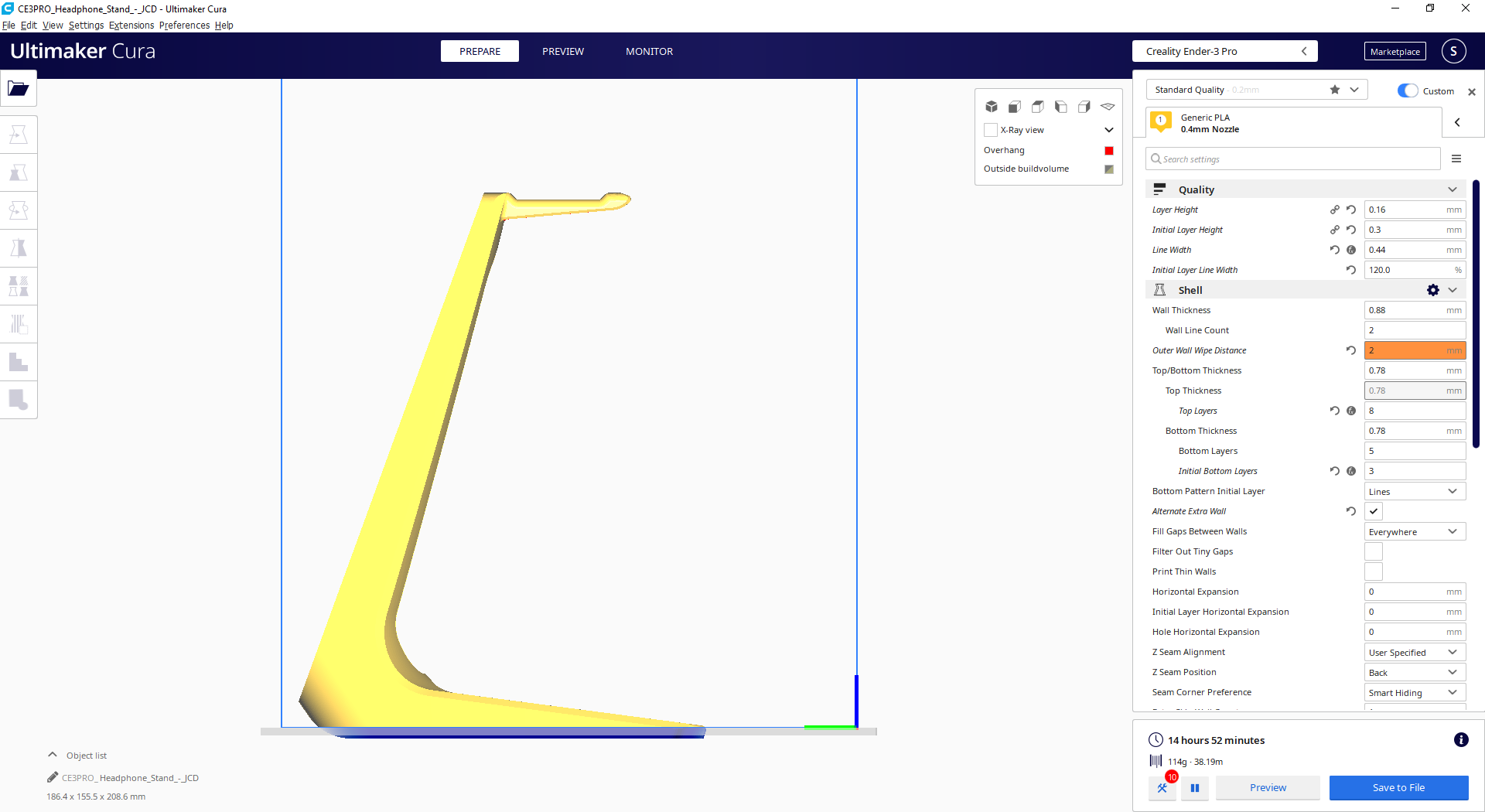Image resolution: width=1485 pixels, height=812 pixels.
Task: Select the Mirror tool in left toolbar
Action: (x=19, y=248)
